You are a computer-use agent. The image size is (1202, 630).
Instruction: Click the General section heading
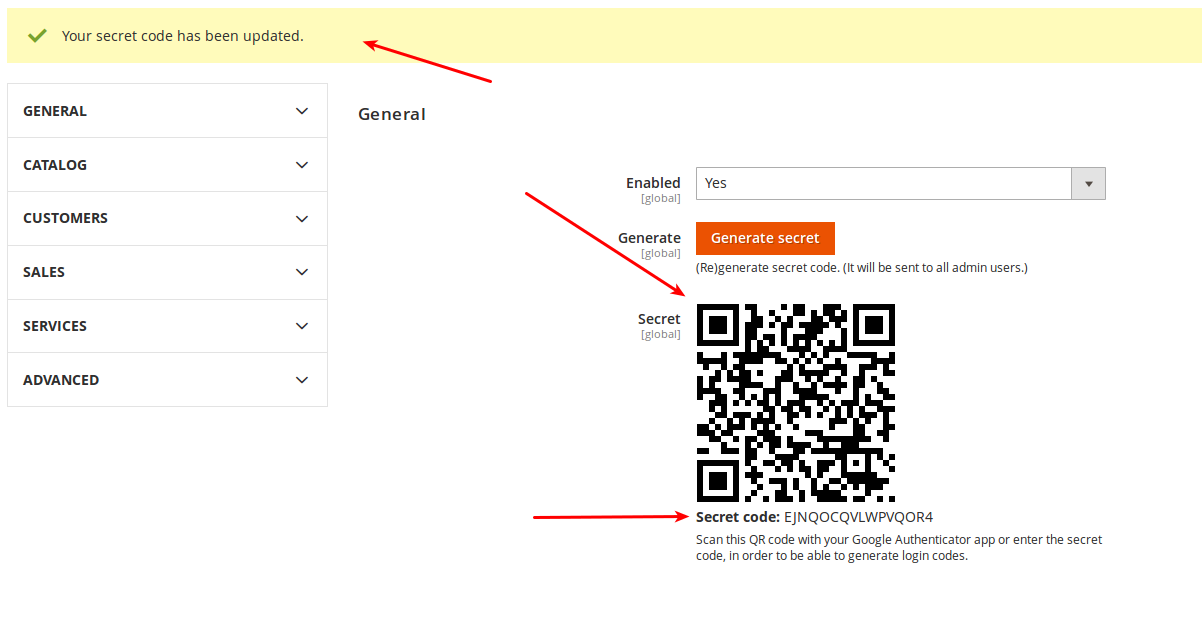(392, 114)
